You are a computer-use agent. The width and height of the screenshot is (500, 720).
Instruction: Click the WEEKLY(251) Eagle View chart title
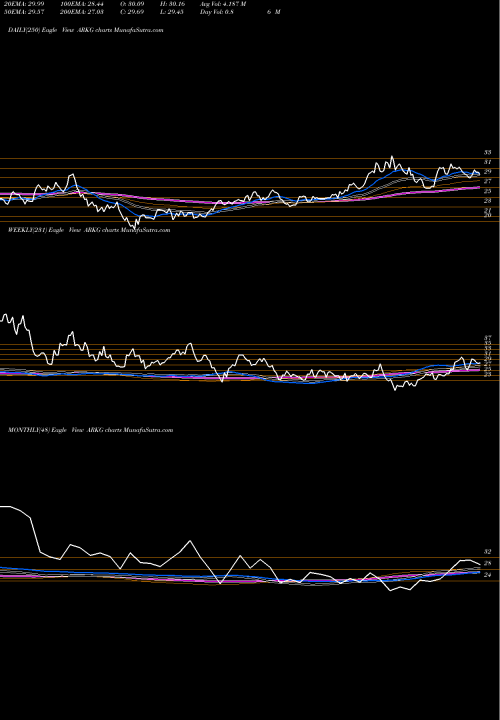(89, 230)
